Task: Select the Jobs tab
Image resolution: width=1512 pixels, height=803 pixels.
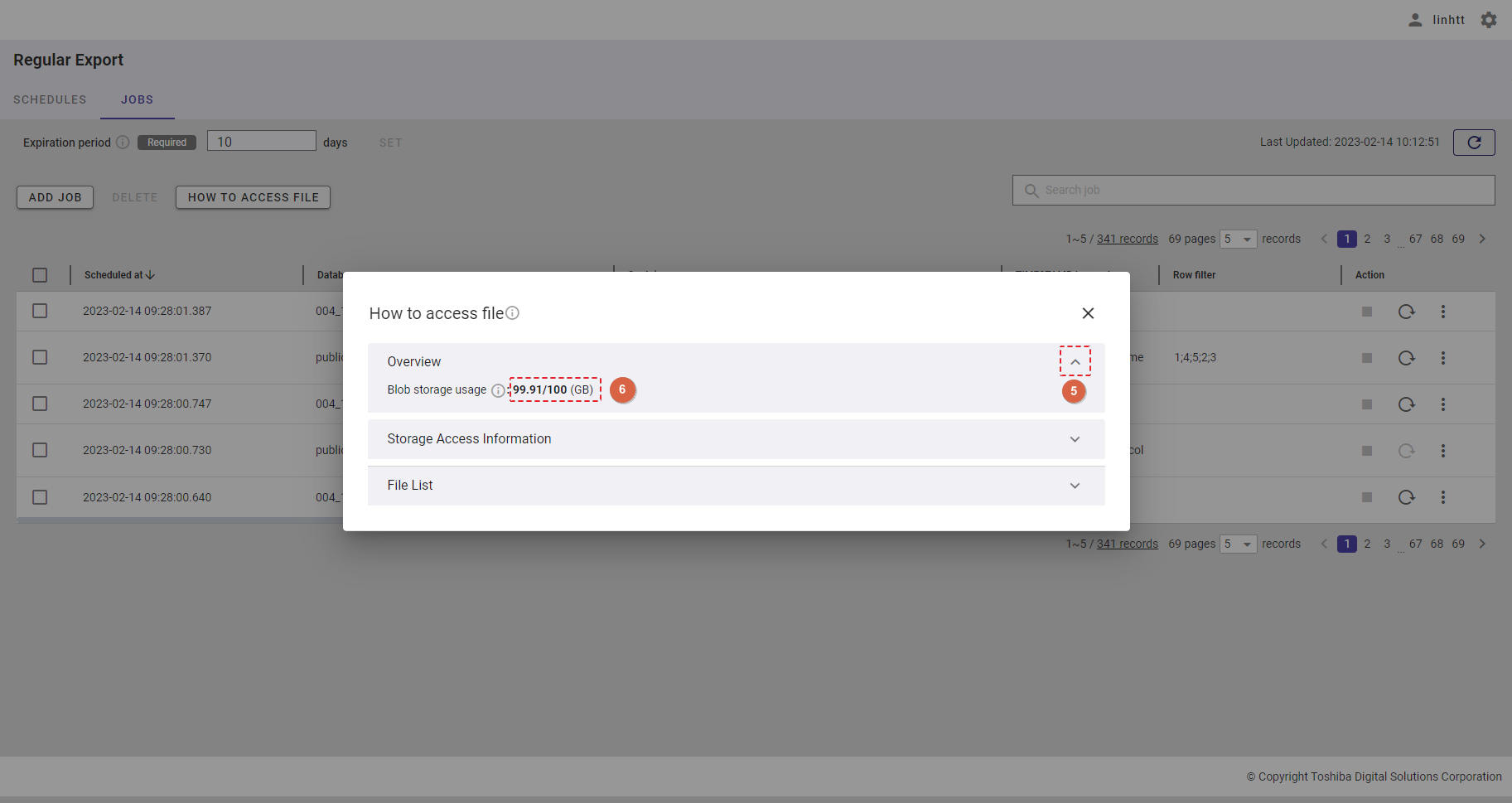Action: point(137,99)
